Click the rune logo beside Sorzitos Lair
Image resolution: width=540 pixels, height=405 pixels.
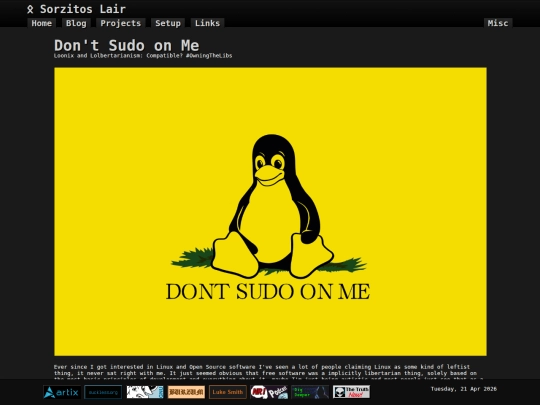pos(30,9)
